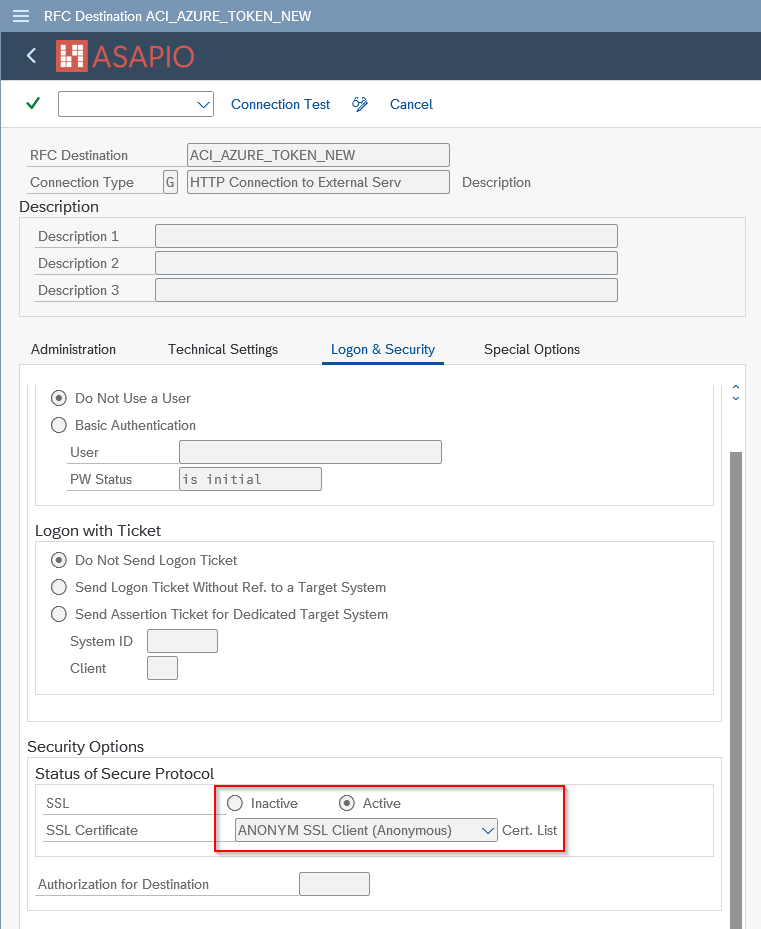The height and width of the screenshot is (929, 761).
Task: Click the Description 1 input field
Action: click(386, 236)
